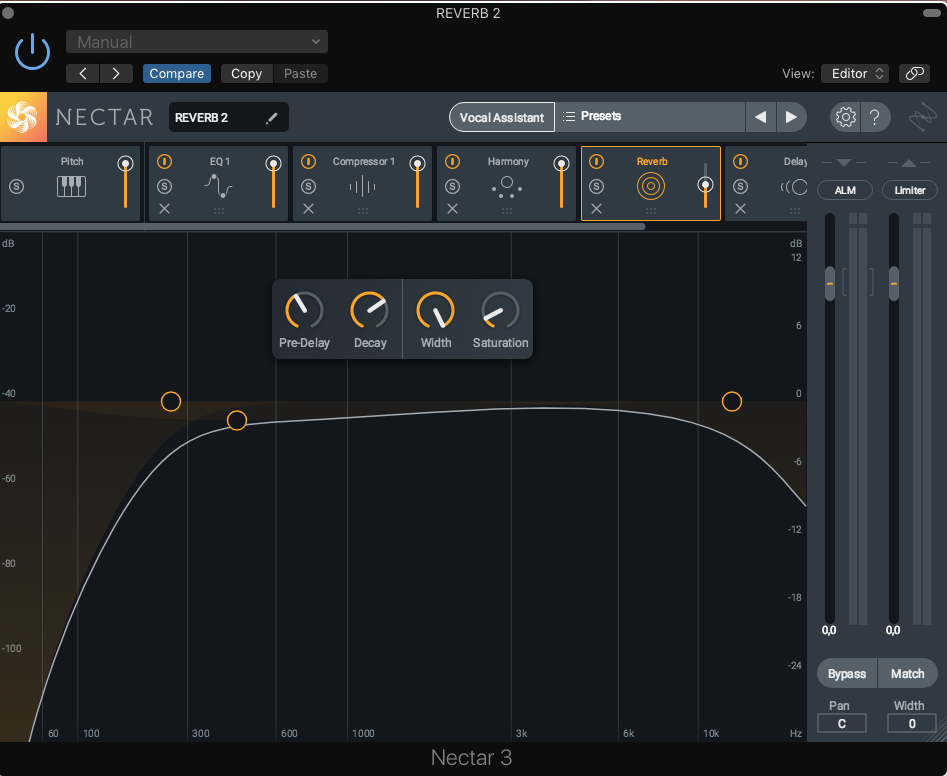Toggle EQ 1 module power

point(164,161)
